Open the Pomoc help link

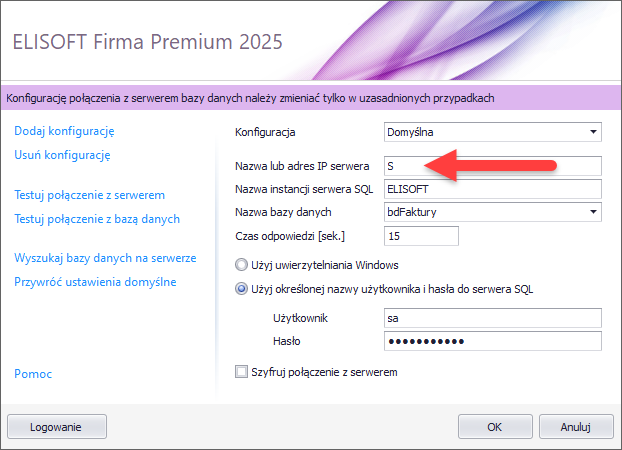coord(33,374)
